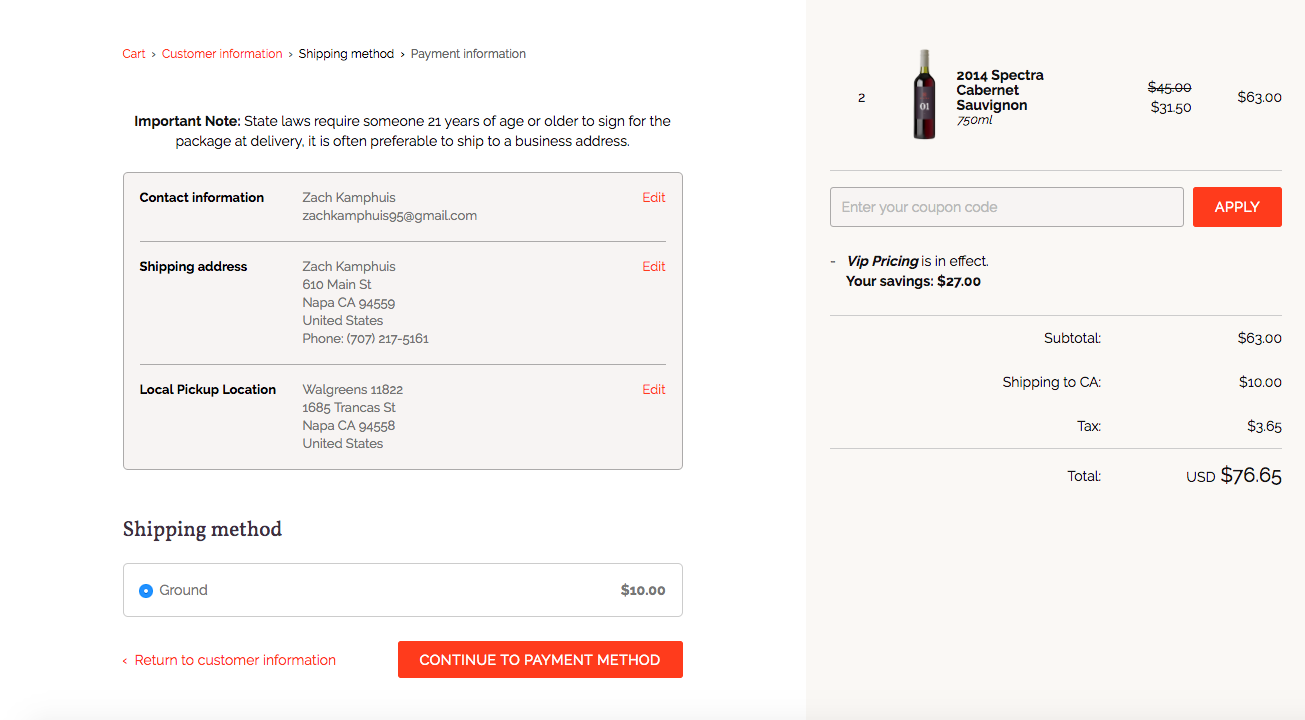The height and width of the screenshot is (720, 1305).
Task: Edit the Local Pickup Location
Action: pyautogui.click(x=653, y=390)
